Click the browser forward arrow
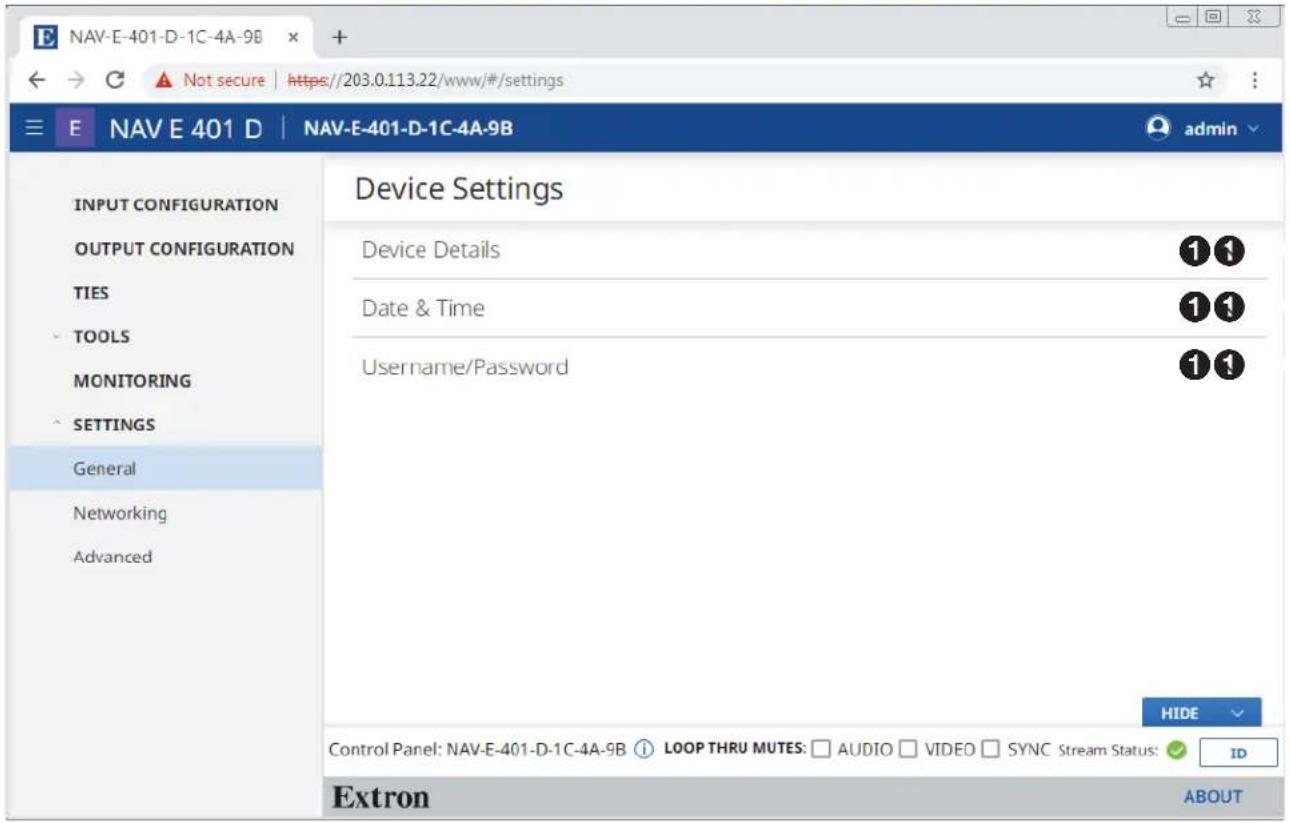 point(78,80)
